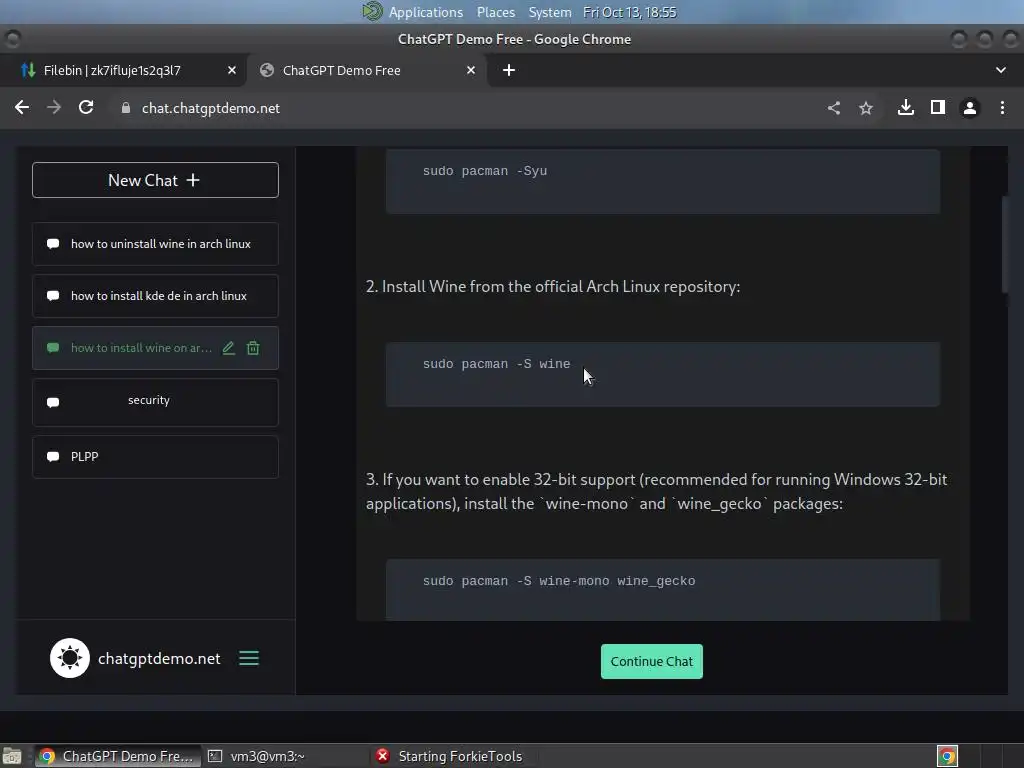This screenshot has width=1024, height=768.
Task: Click the window menu button in title bar
Action: (x=12, y=39)
